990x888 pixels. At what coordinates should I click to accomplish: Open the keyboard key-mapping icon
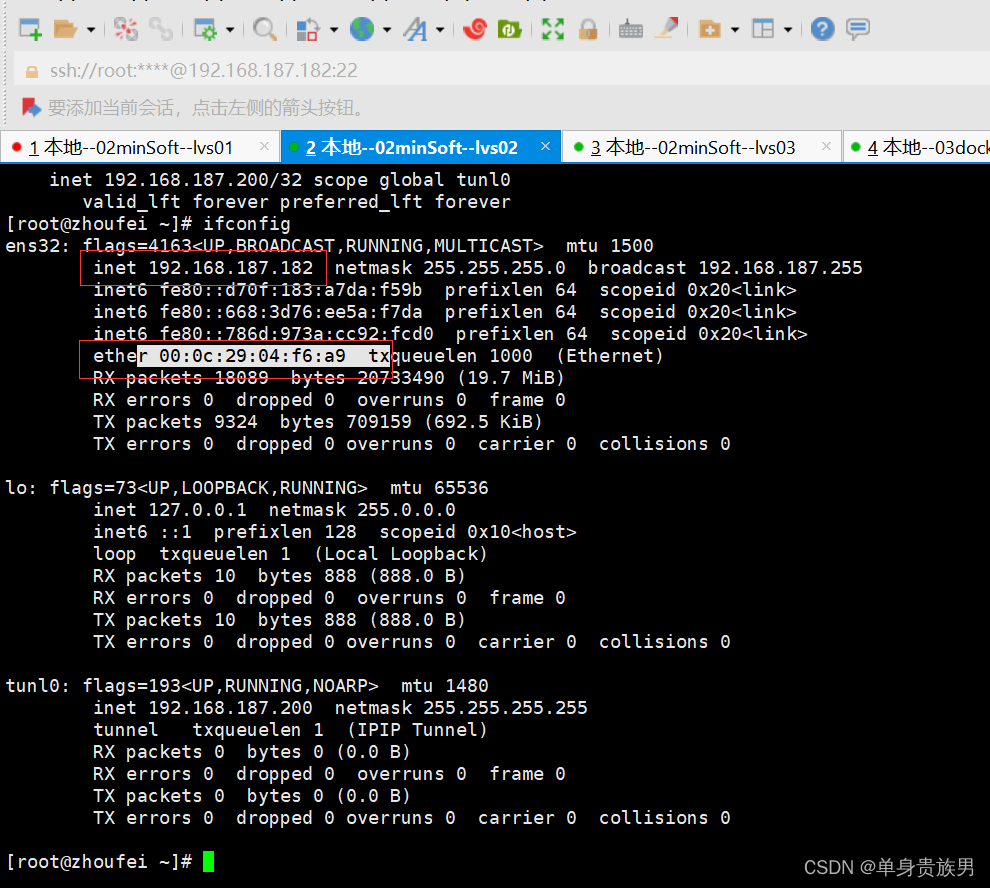tap(630, 29)
